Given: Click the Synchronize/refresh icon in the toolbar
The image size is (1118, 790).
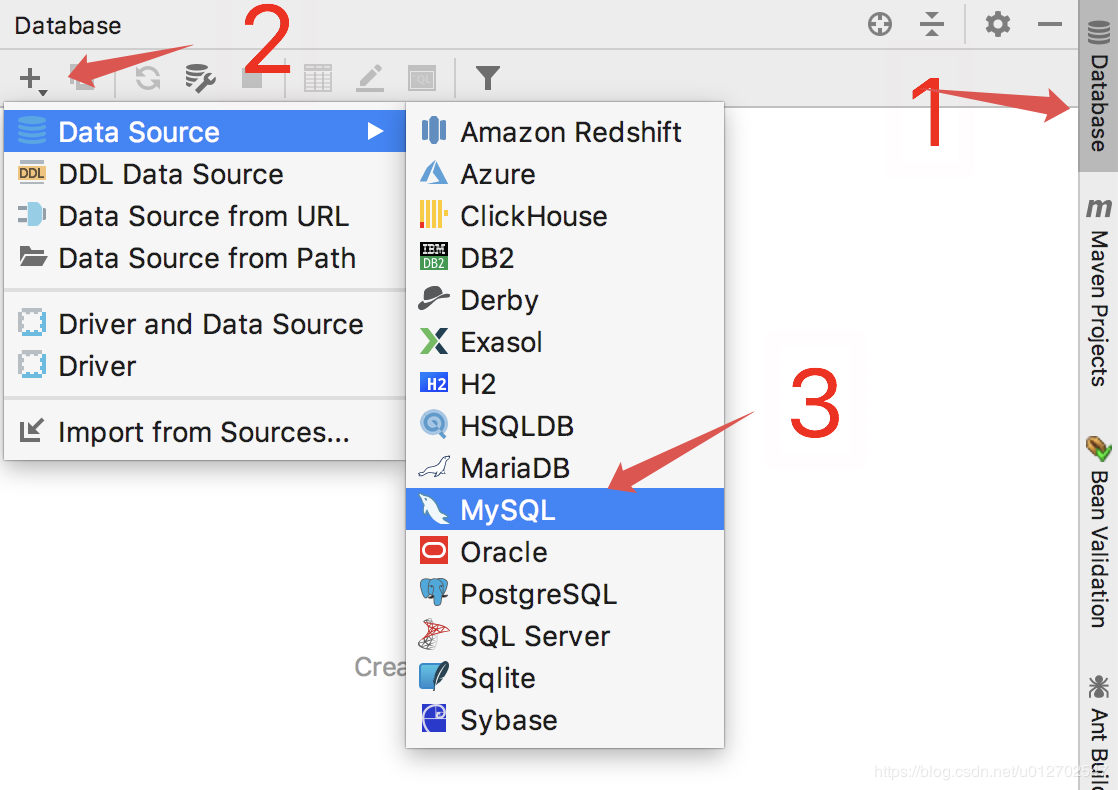Looking at the screenshot, I should coord(147,77).
